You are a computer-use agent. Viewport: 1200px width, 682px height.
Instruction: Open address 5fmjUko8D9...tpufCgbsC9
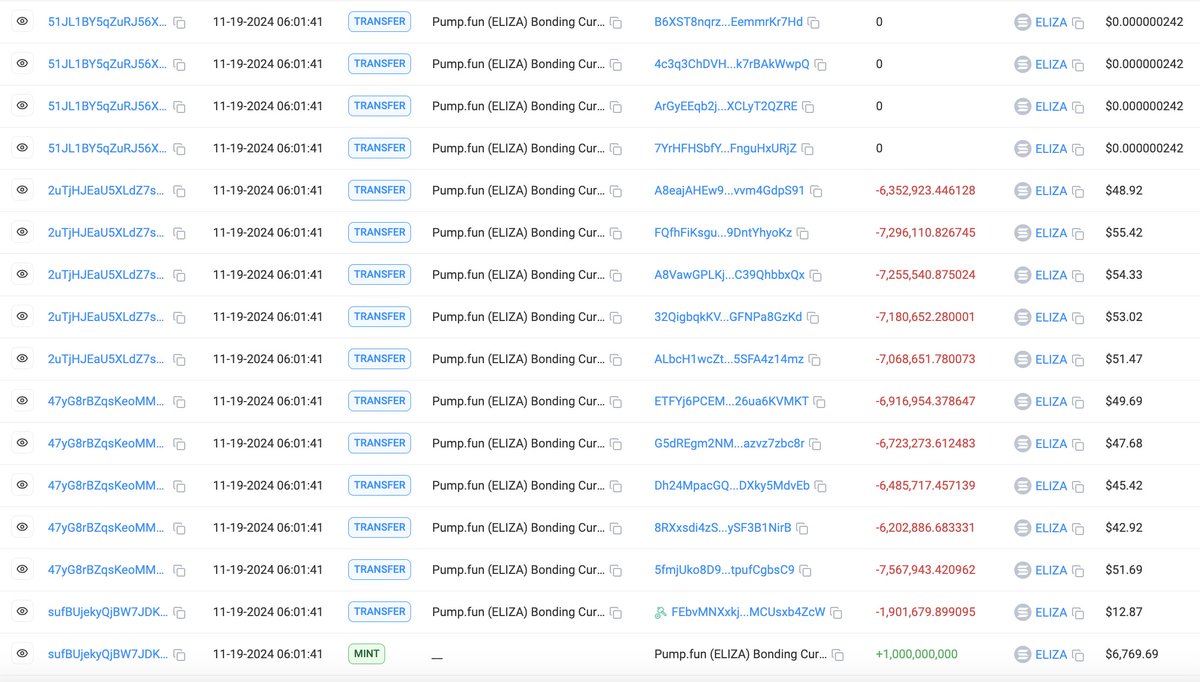(724, 570)
